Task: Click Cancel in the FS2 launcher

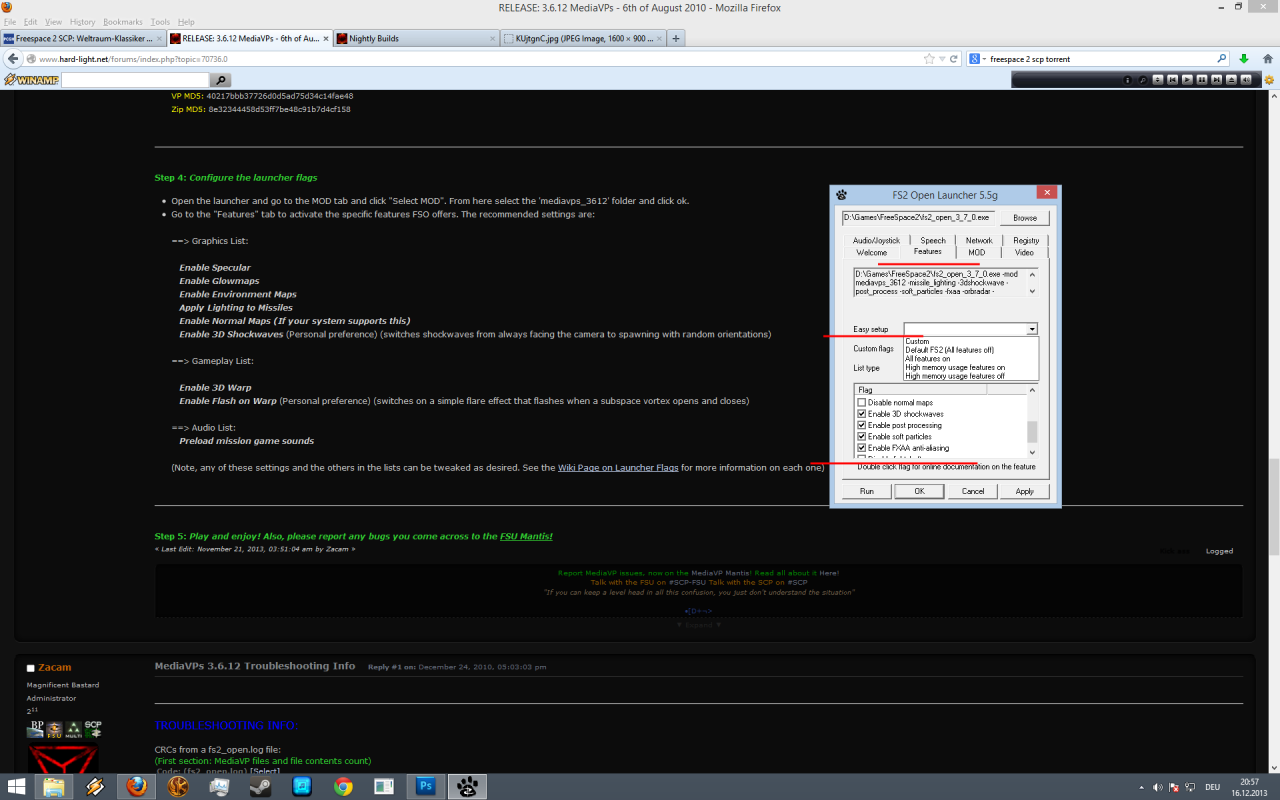Action: point(973,491)
